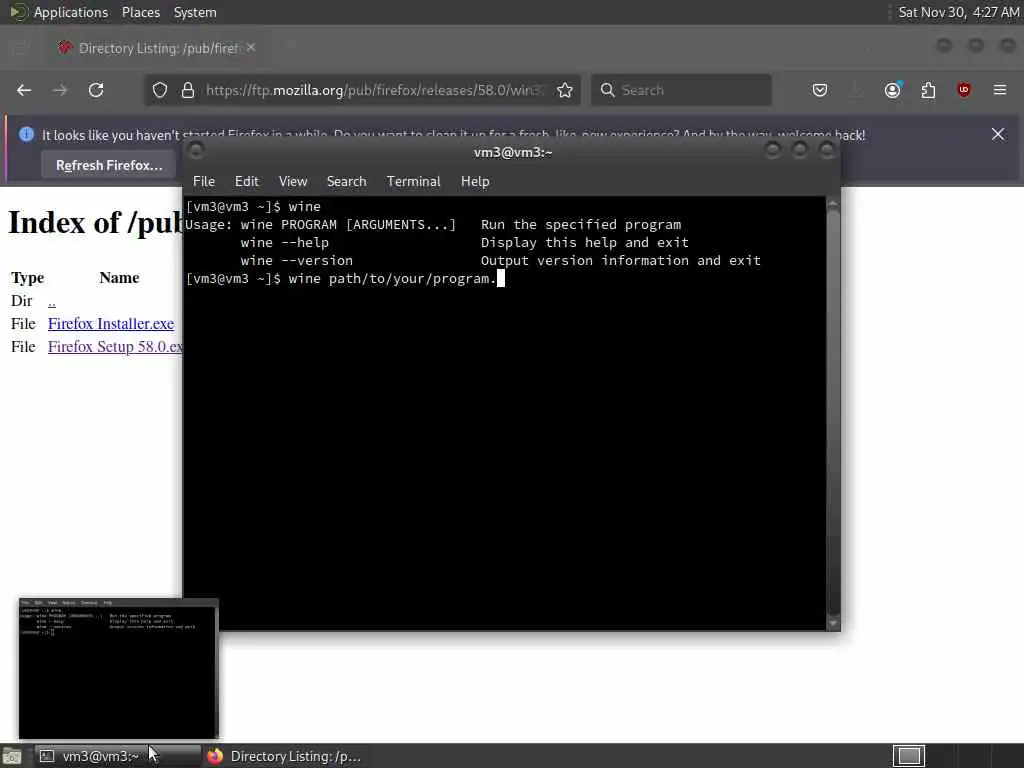This screenshot has height=768, width=1024.
Task: Go back using Firefox back arrow
Action: click(x=24, y=90)
